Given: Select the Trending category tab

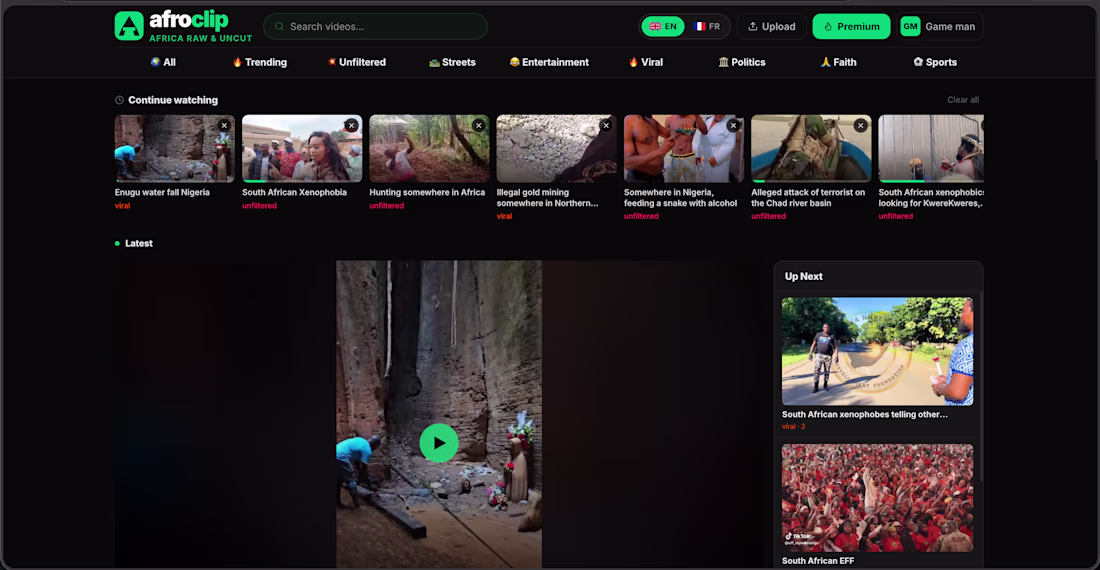Looking at the screenshot, I should point(260,62).
